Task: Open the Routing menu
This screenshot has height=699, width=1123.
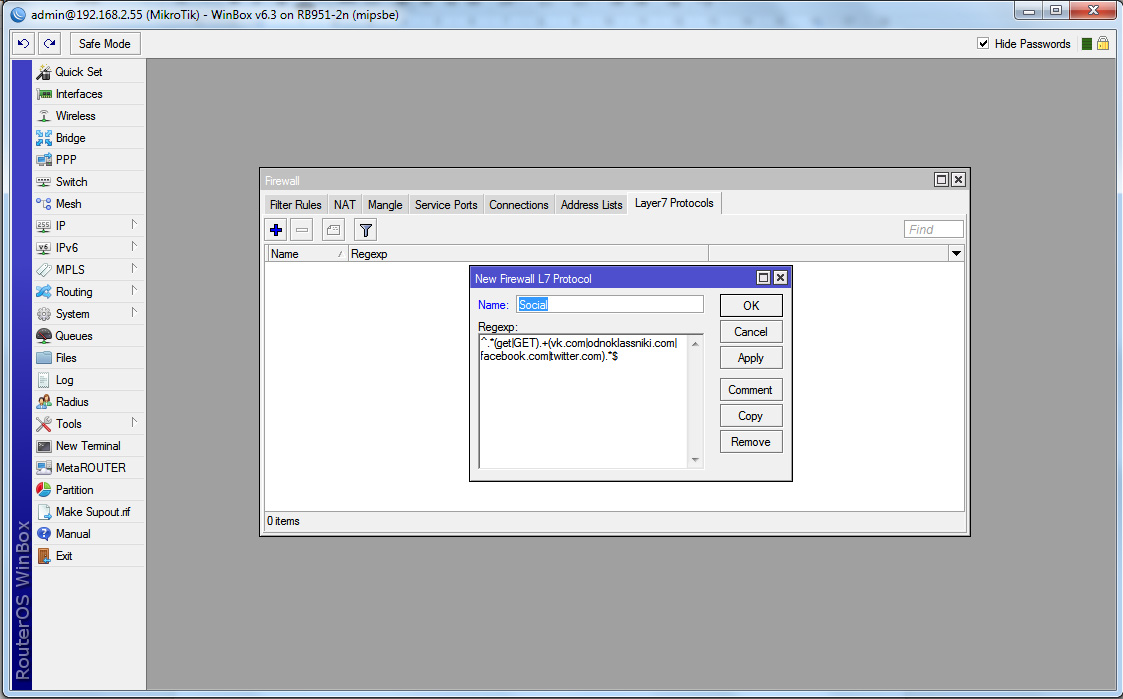Action: point(89,292)
